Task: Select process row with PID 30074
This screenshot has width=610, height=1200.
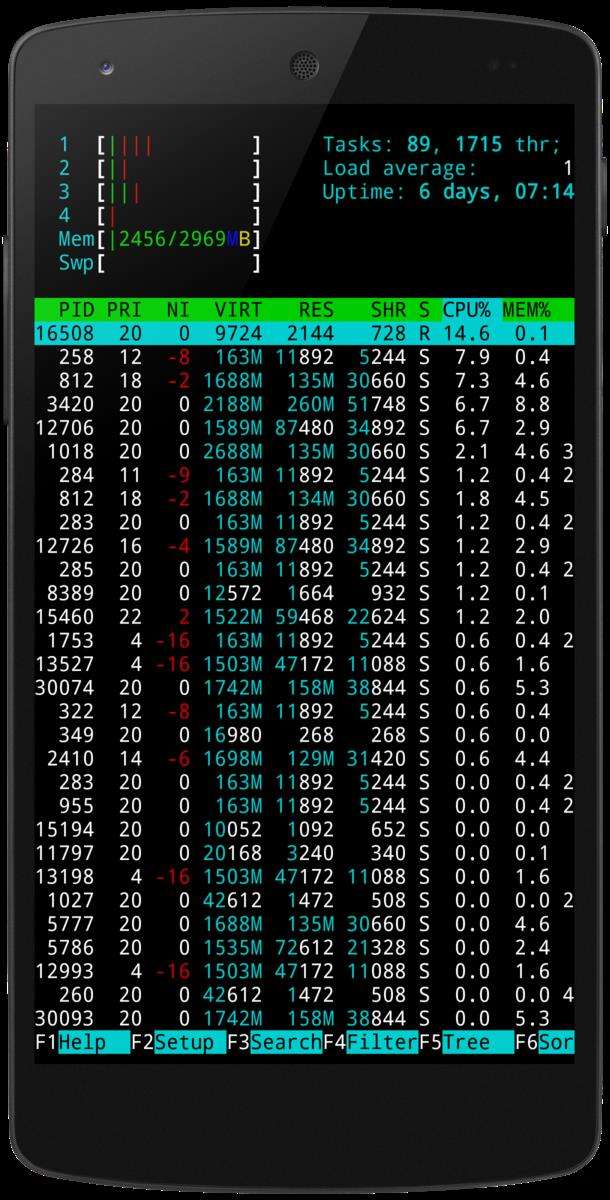Action: pos(305,688)
